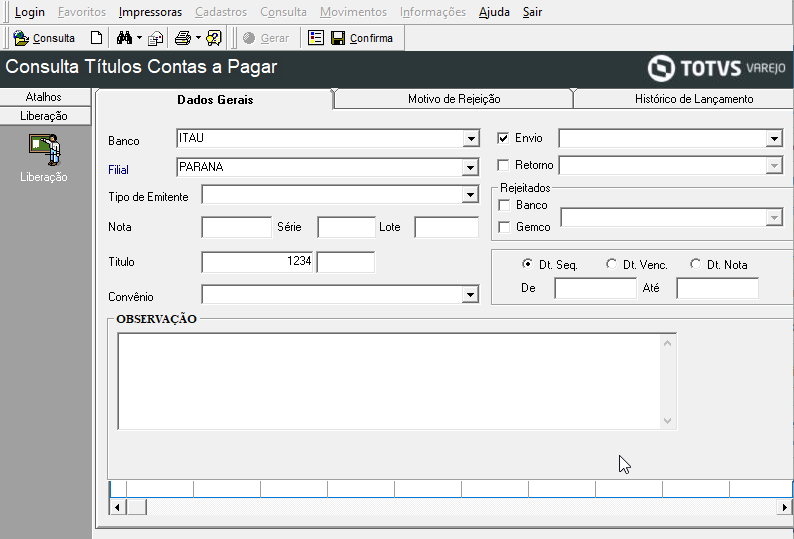Click the Sair menu item

click(532, 12)
